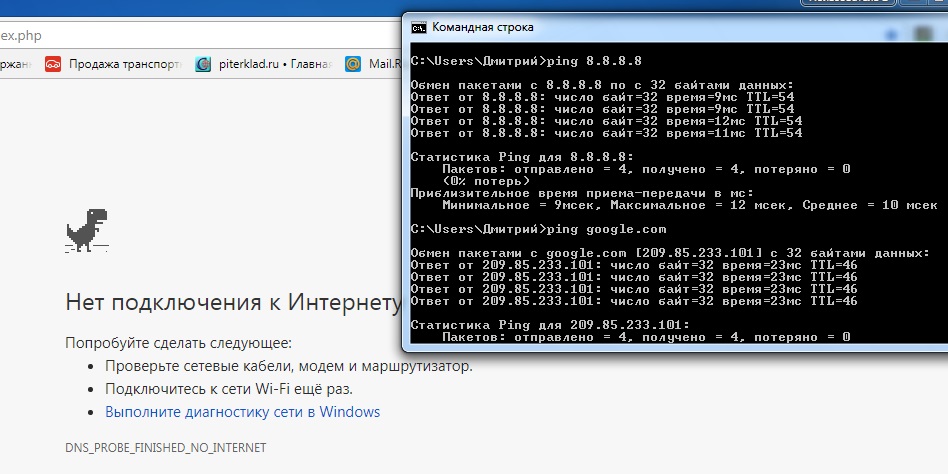The width and height of the screenshot is (948, 474).
Task: Open the Выполните диагностику сети в Windows link
Action: 242,412
